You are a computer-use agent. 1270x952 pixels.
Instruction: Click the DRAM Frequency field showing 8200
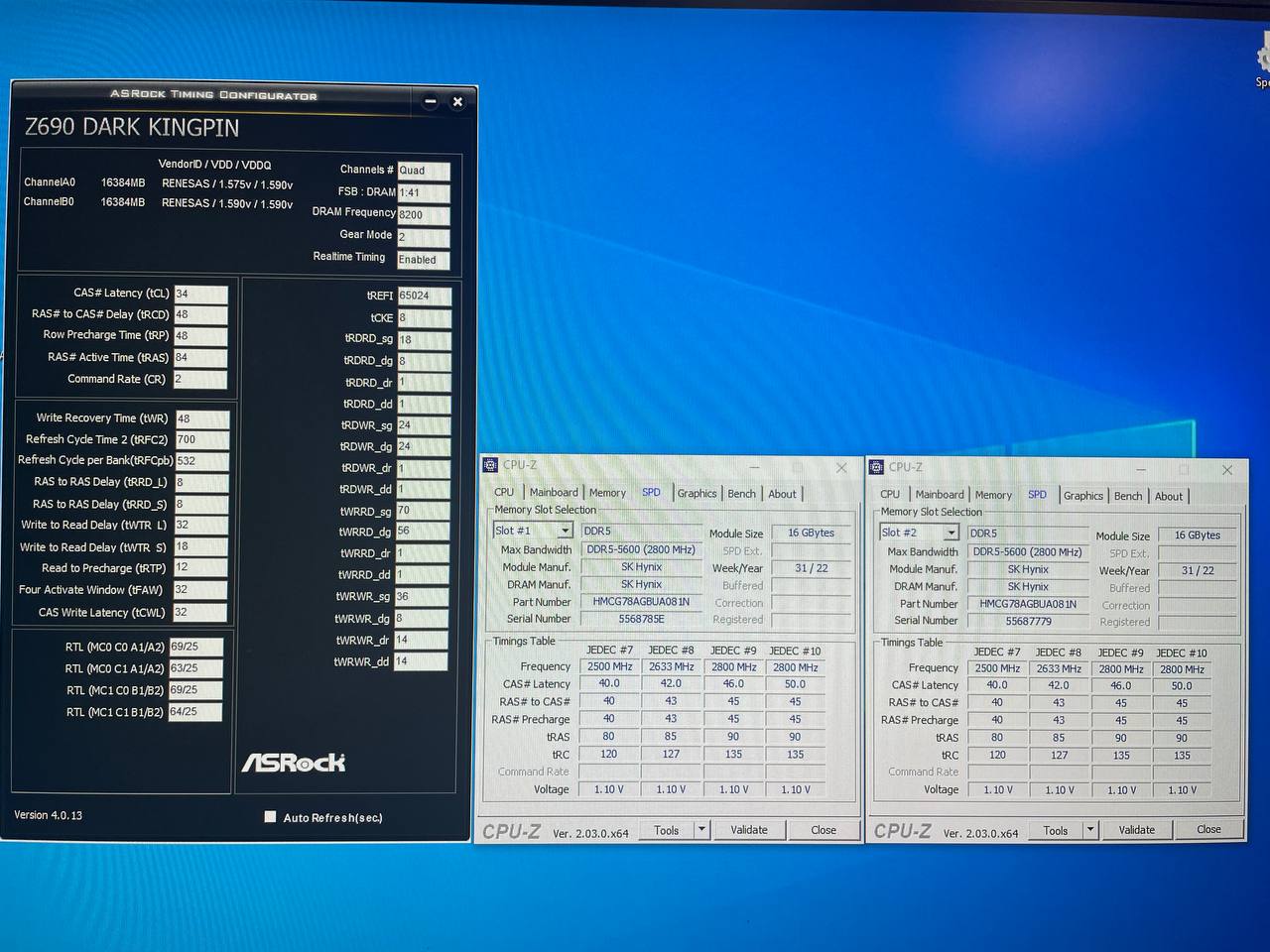click(424, 215)
